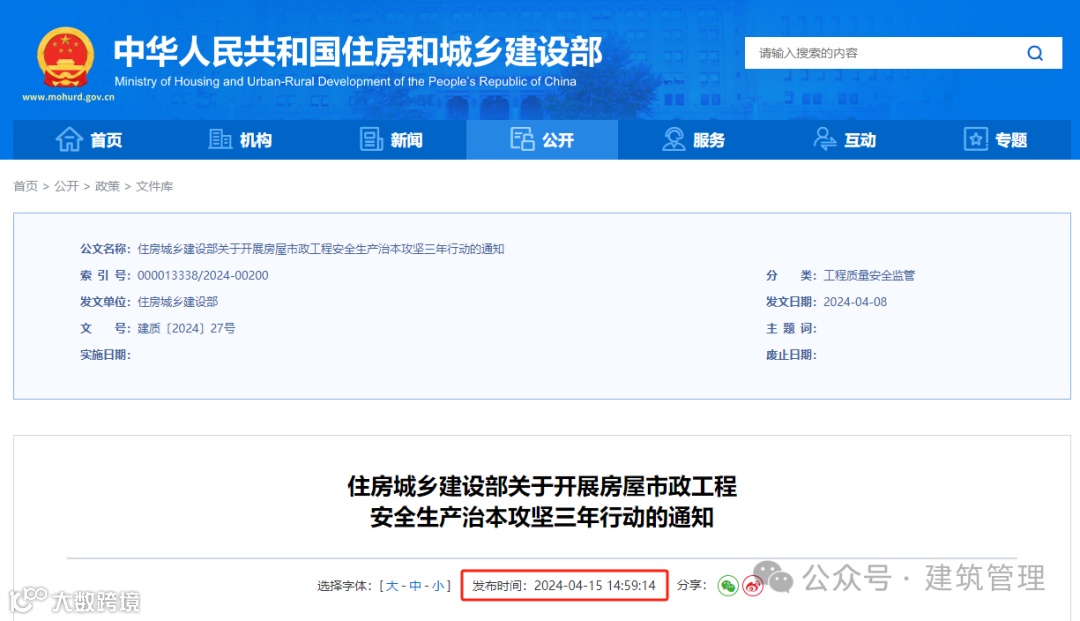Open the 互动 interaction icon
This screenshot has width=1080, height=621.
[x=824, y=139]
